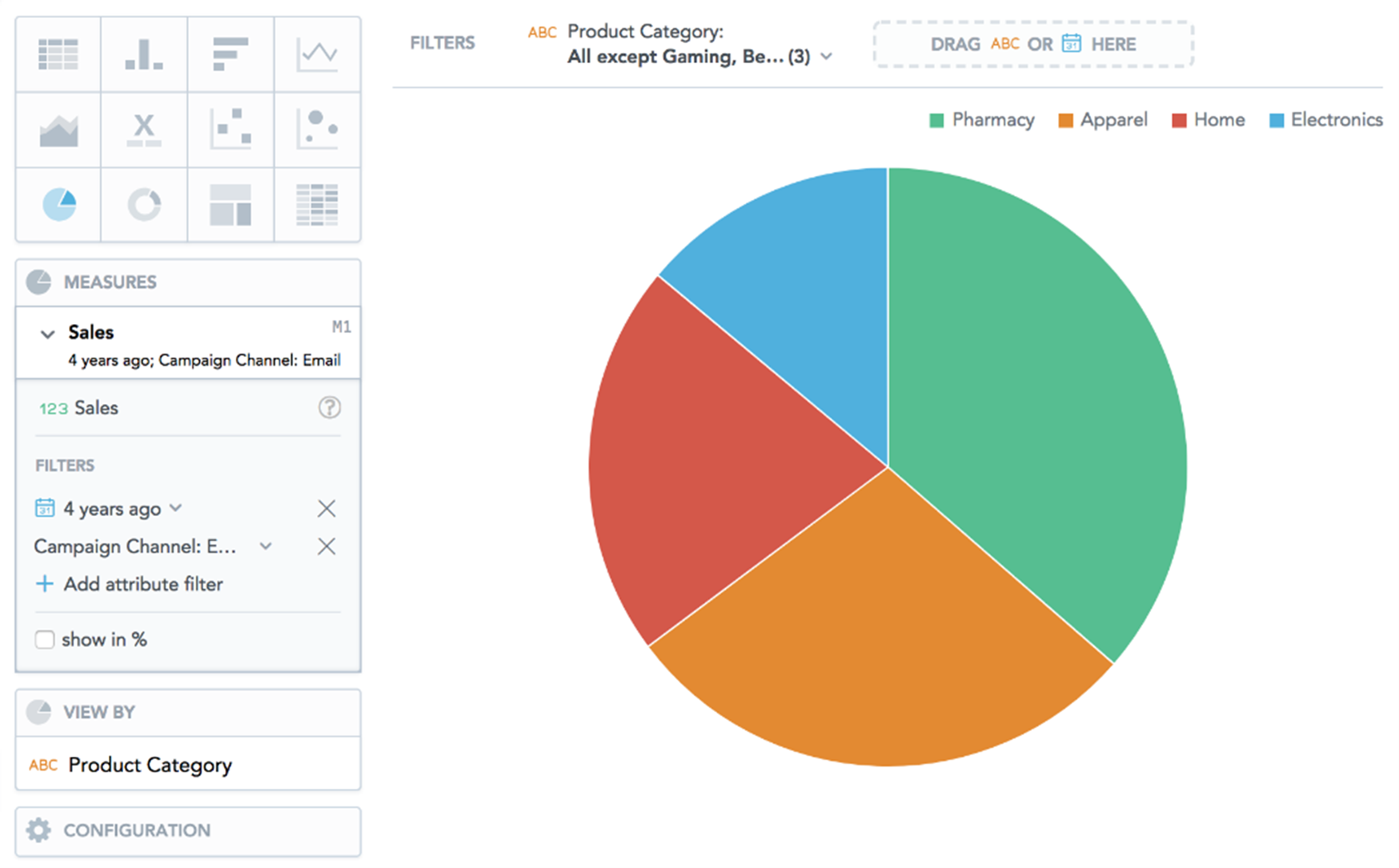Viewport: 1399px width, 868px height.
Task: Choose the horizontal bar chart icon
Action: pos(230,54)
